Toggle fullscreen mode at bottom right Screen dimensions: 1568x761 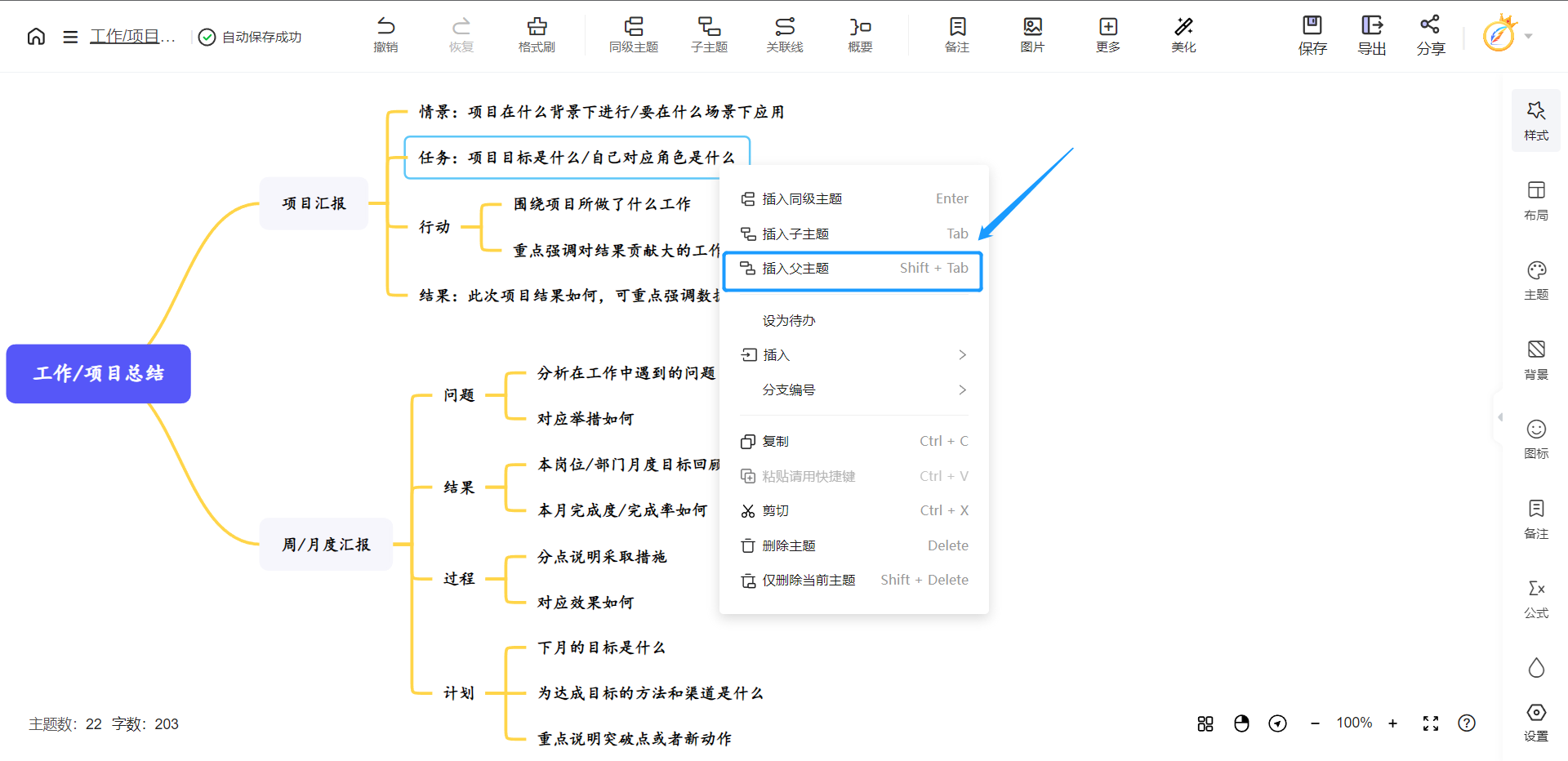point(1430,723)
